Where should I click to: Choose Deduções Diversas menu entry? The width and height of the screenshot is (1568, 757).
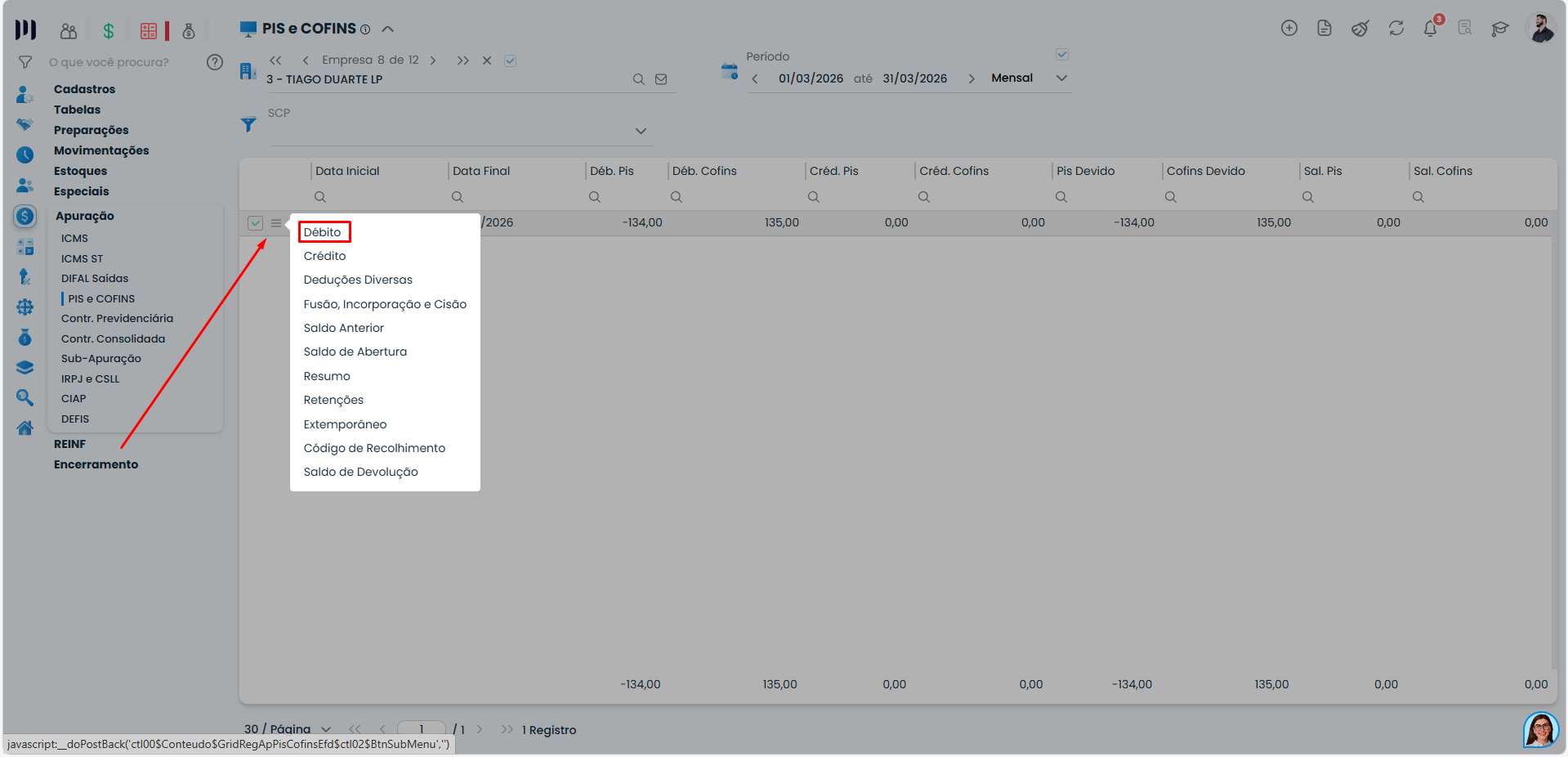coord(358,280)
